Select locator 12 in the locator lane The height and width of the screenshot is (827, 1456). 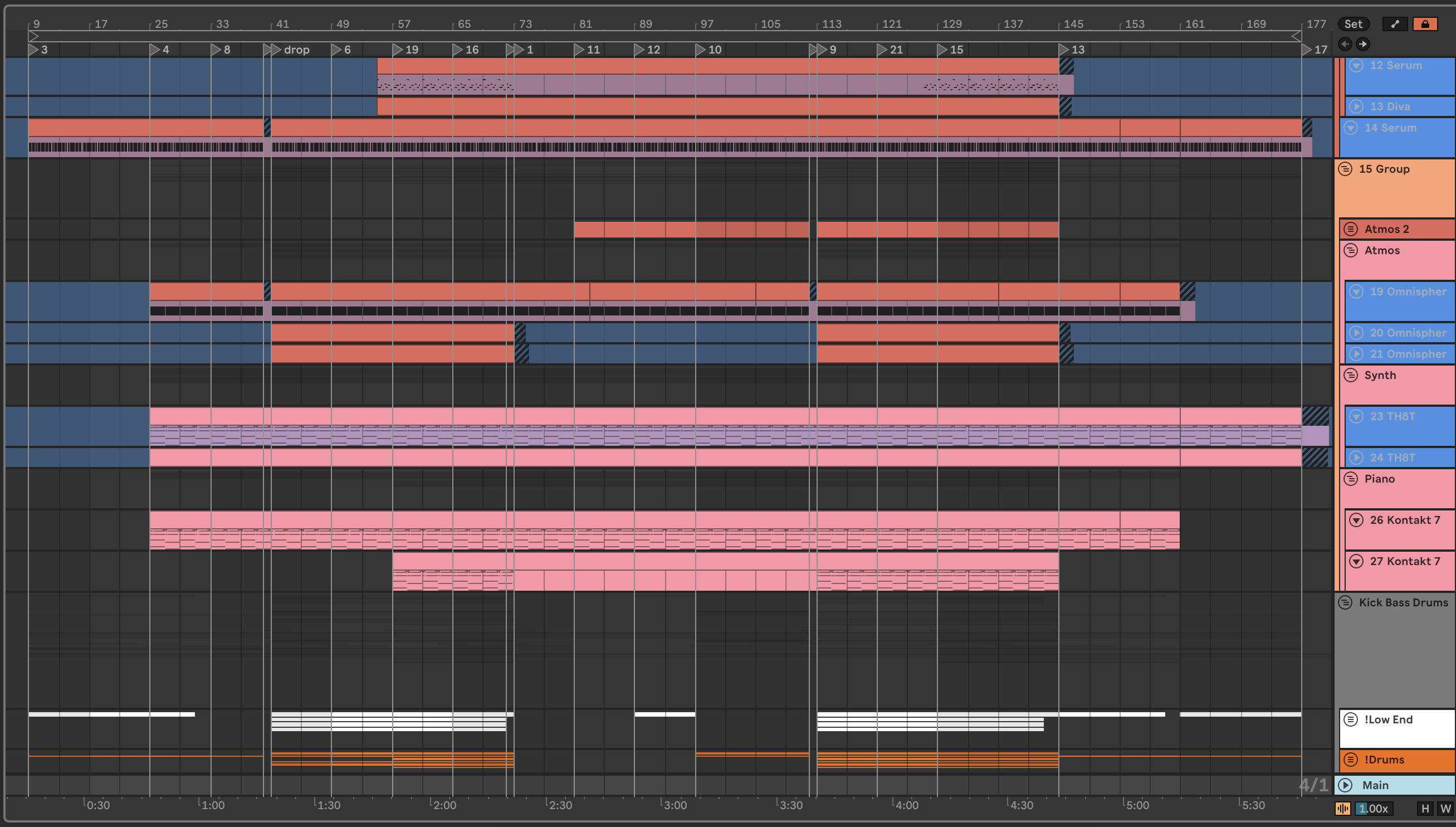pos(648,50)
